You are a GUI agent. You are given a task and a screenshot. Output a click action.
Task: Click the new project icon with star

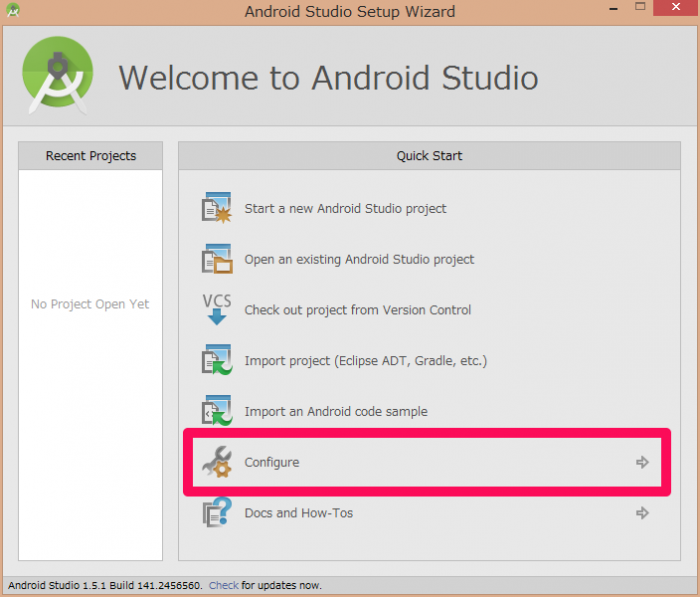coord(217,209)
